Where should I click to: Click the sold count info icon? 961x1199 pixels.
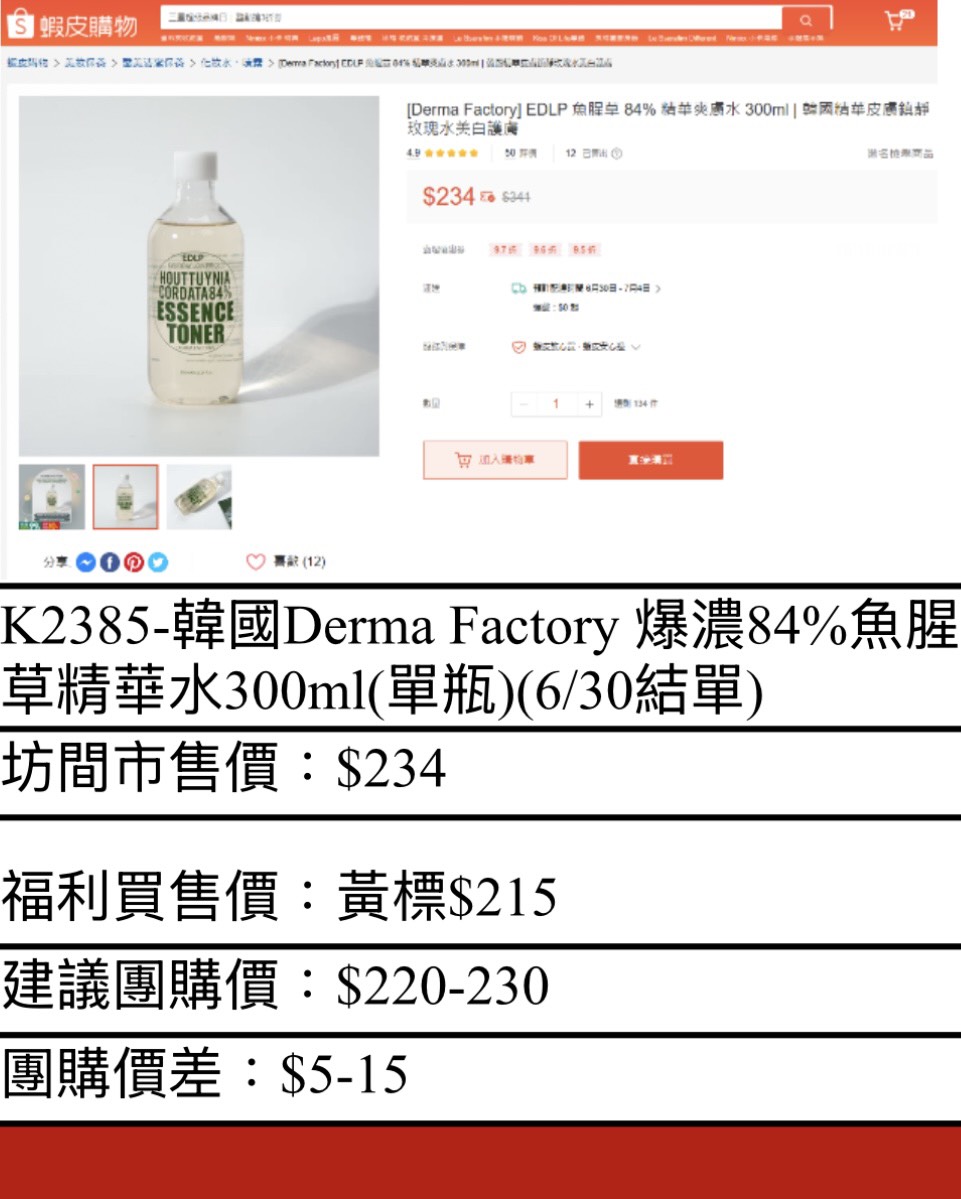pos(617,154)
